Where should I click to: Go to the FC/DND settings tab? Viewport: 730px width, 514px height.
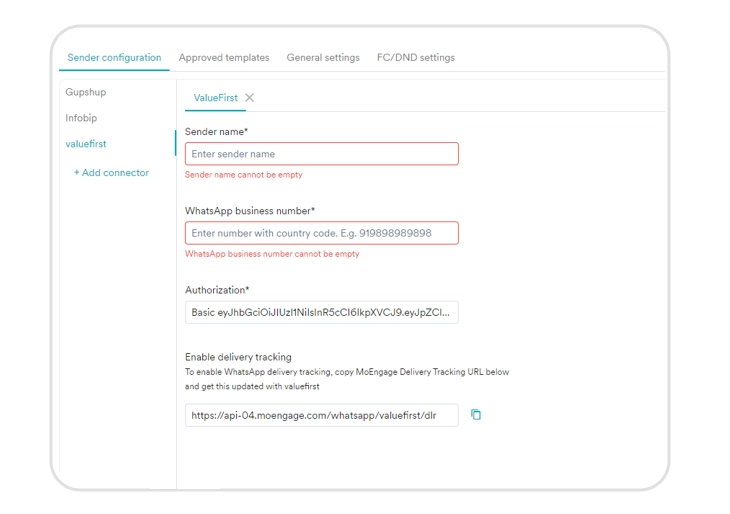pos(415,58)
